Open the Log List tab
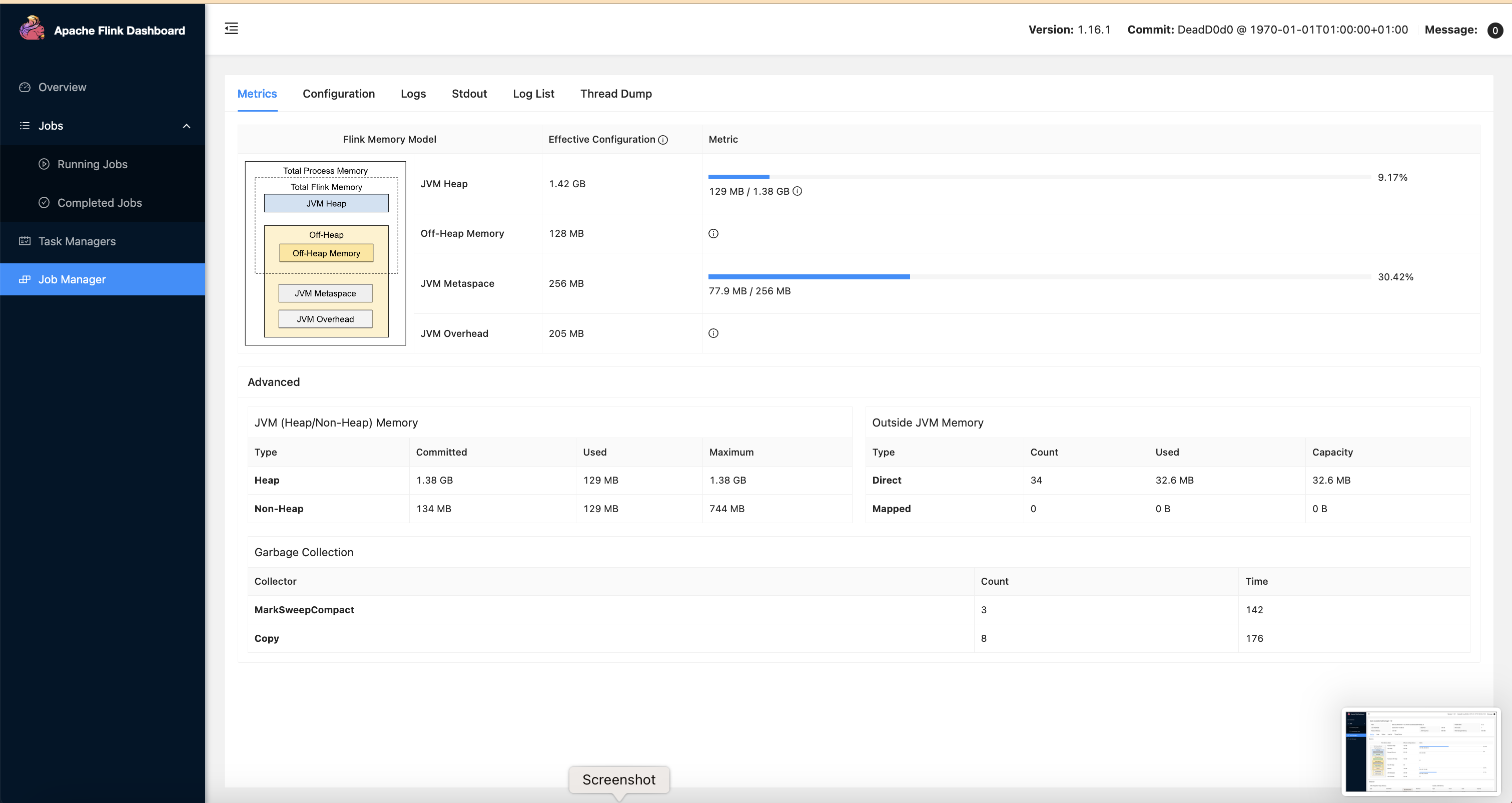1512x803 pixels. click(533, 94)
